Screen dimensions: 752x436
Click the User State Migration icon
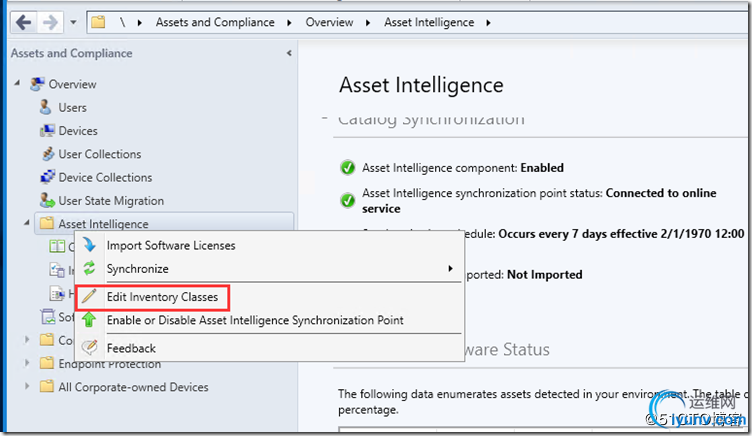click(x=46, y=201)
